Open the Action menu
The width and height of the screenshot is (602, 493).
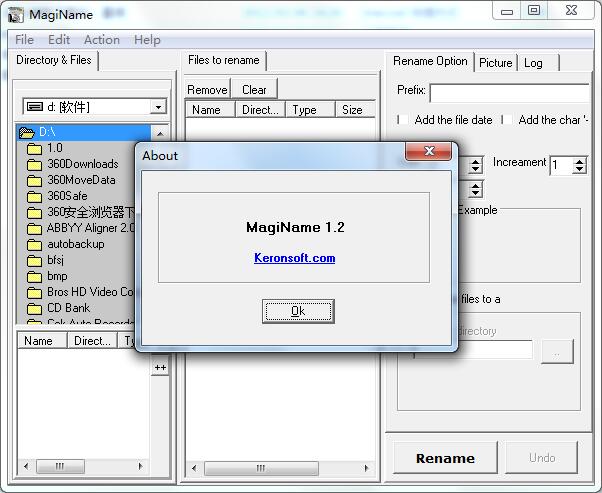102,40
